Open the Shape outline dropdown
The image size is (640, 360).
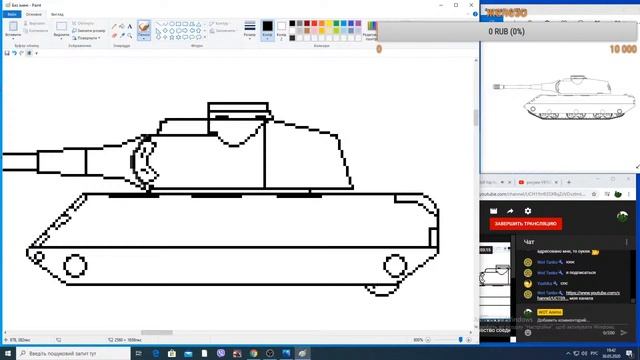click(x=219, y=24)
